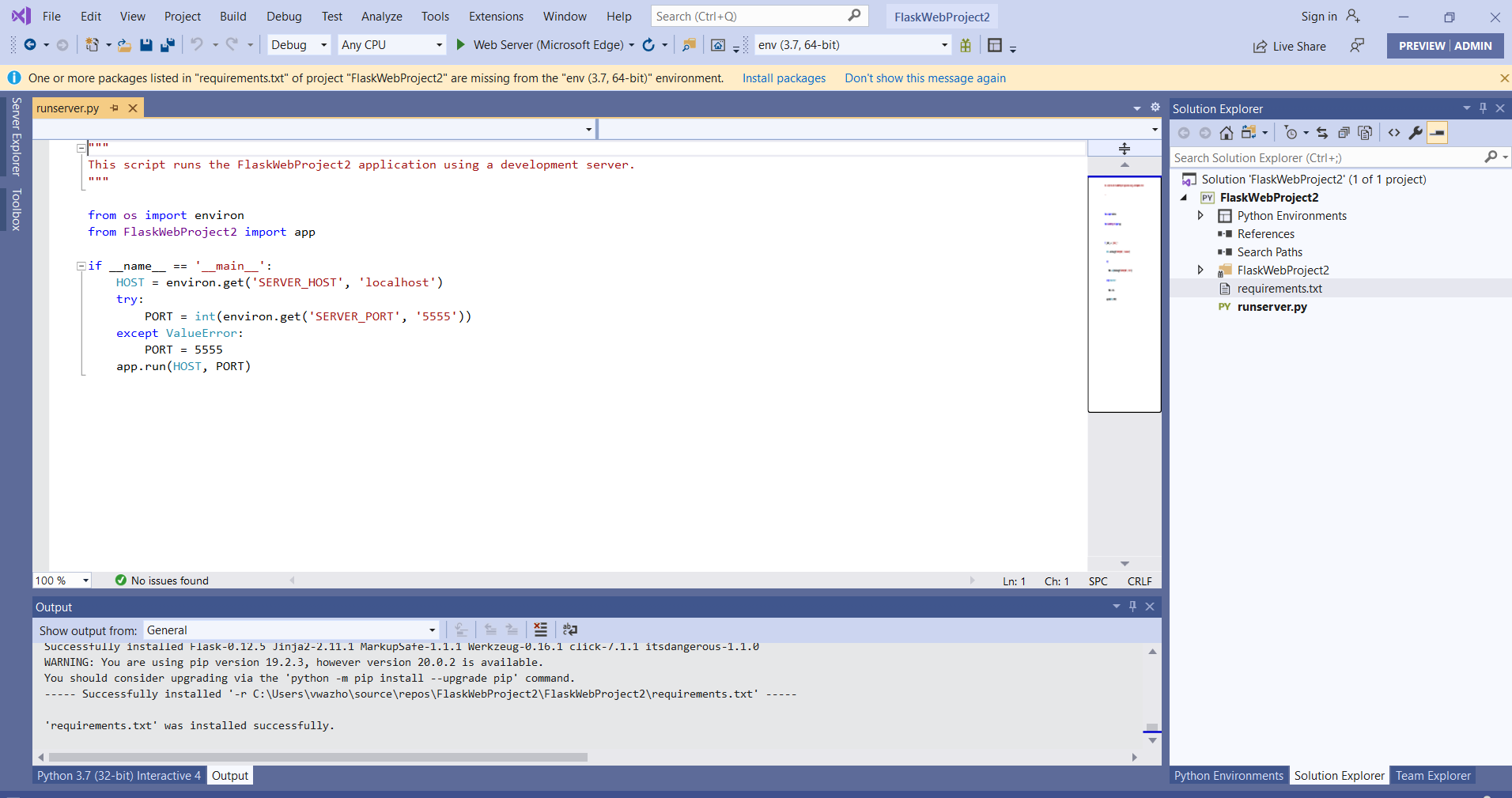Click the Save All icon in the toolbar
This screenshot has height=798, width=1512.
pos(168,45)
